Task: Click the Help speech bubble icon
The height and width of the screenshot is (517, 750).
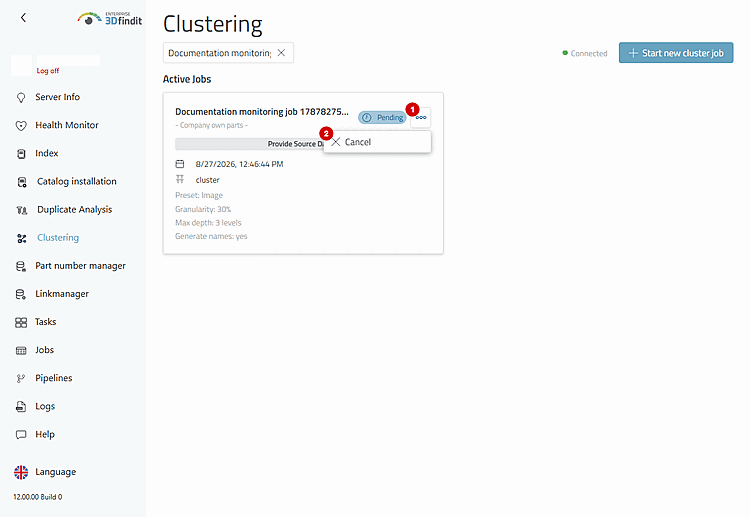Action: click(x=21, y=435)
